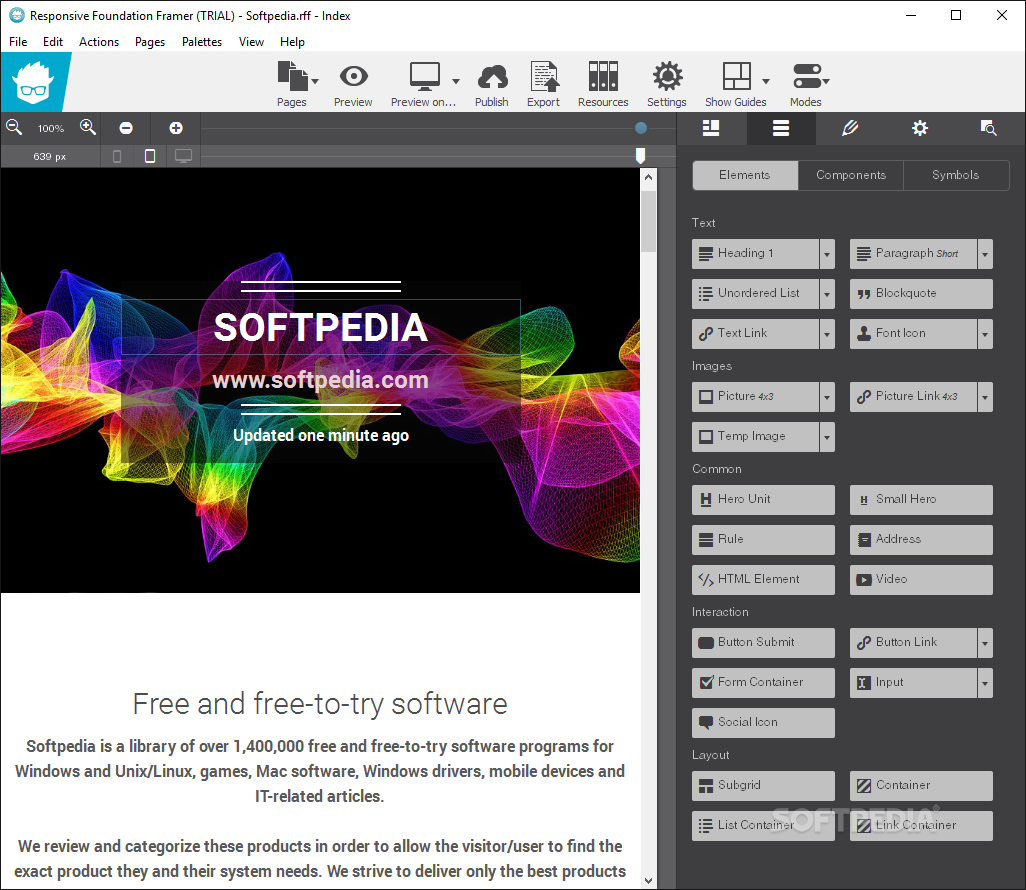Add a Social Icon element
Image resolution: width=1026 pixels, height=890 pixels.
coord(763,722)
